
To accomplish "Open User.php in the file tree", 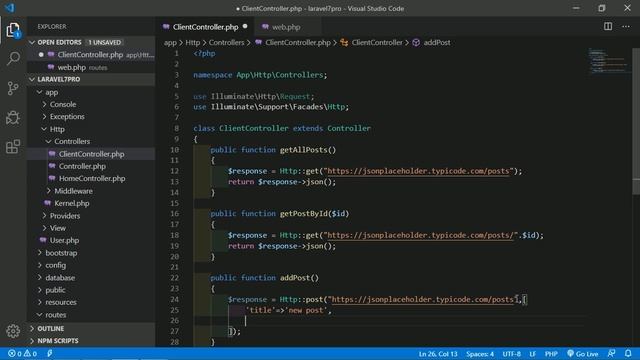I will tap(91, 240).
